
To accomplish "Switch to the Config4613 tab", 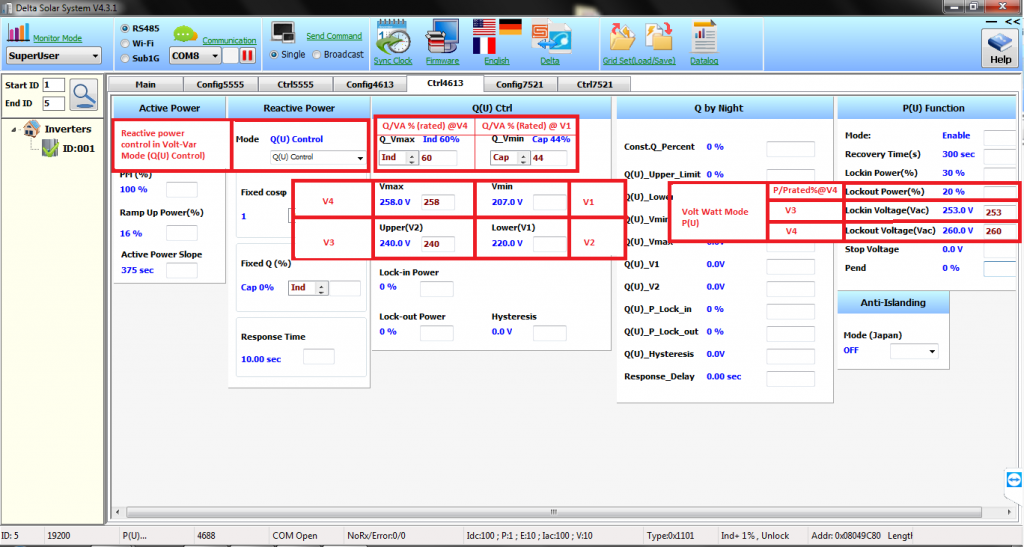I will tap(369, 84).
